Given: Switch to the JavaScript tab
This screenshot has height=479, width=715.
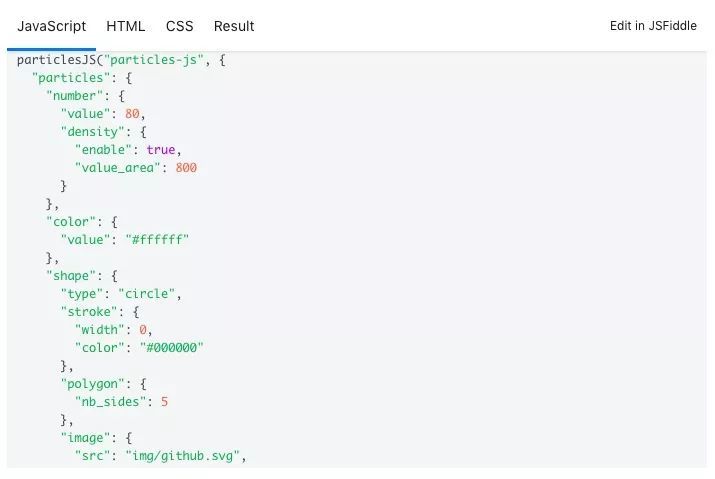Looking at the screenshot, I should tap(51, 26).
